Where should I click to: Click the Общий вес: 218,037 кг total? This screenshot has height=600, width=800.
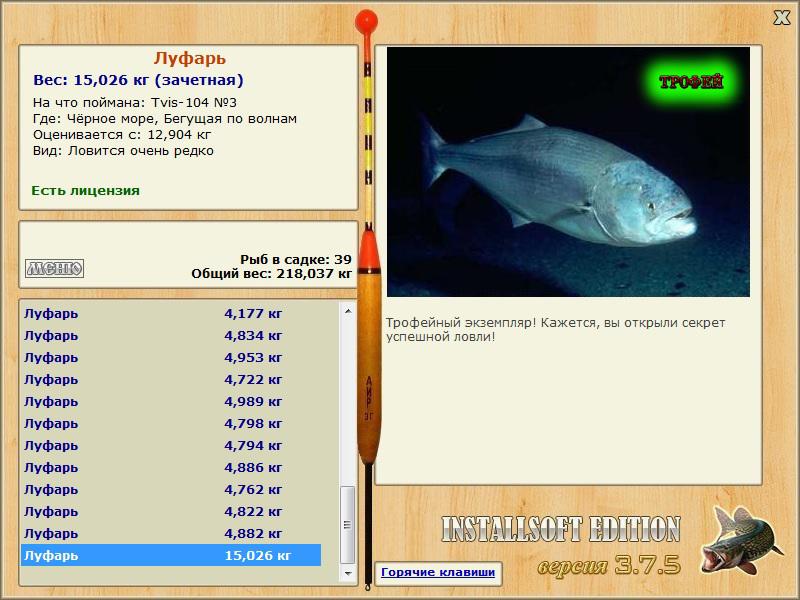271,274
